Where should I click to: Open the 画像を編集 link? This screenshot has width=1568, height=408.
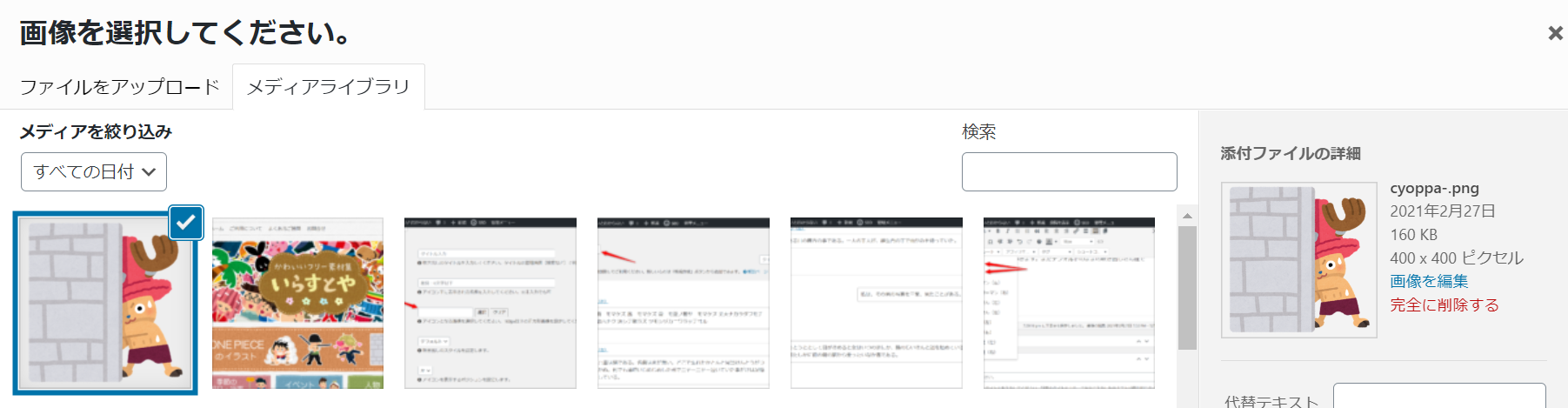coord(1429,281)
